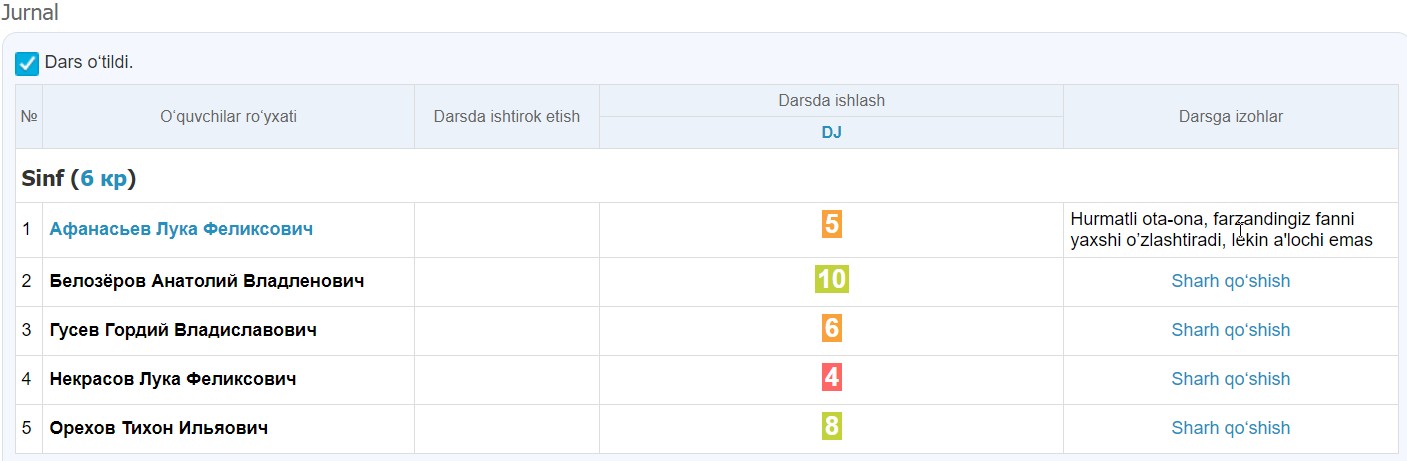Click attendance cell for Афанасьев Лука
The image size is (1407, 461).
pos(506,229)
